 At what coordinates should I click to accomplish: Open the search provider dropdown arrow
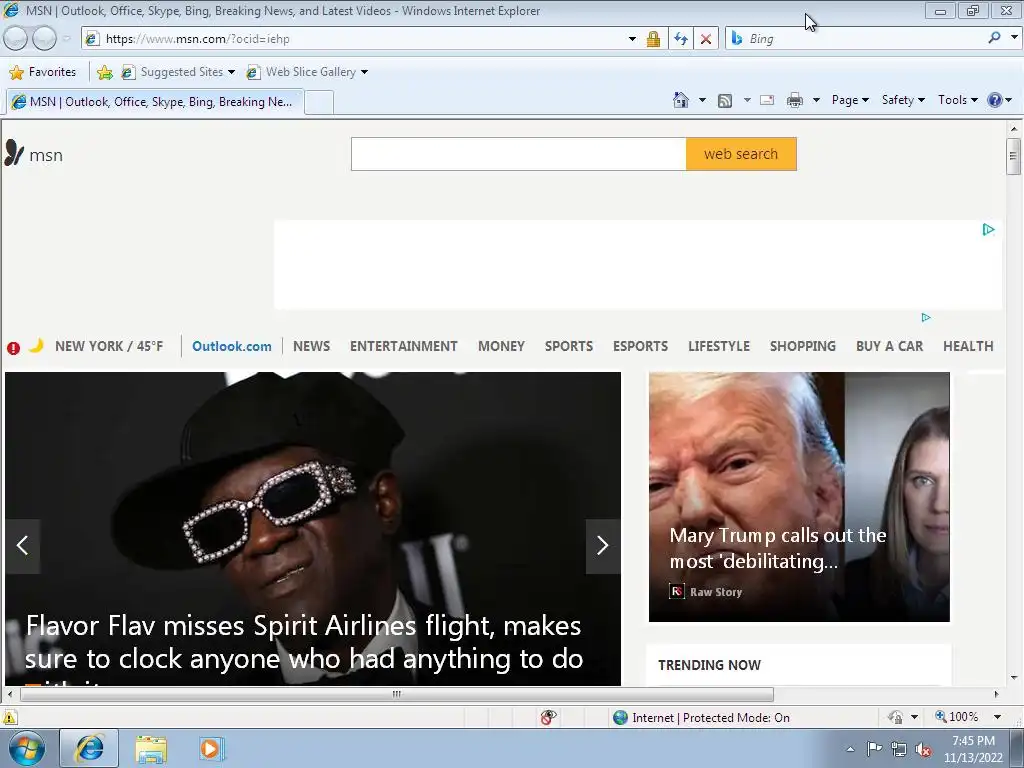[x=1014, y=38]
